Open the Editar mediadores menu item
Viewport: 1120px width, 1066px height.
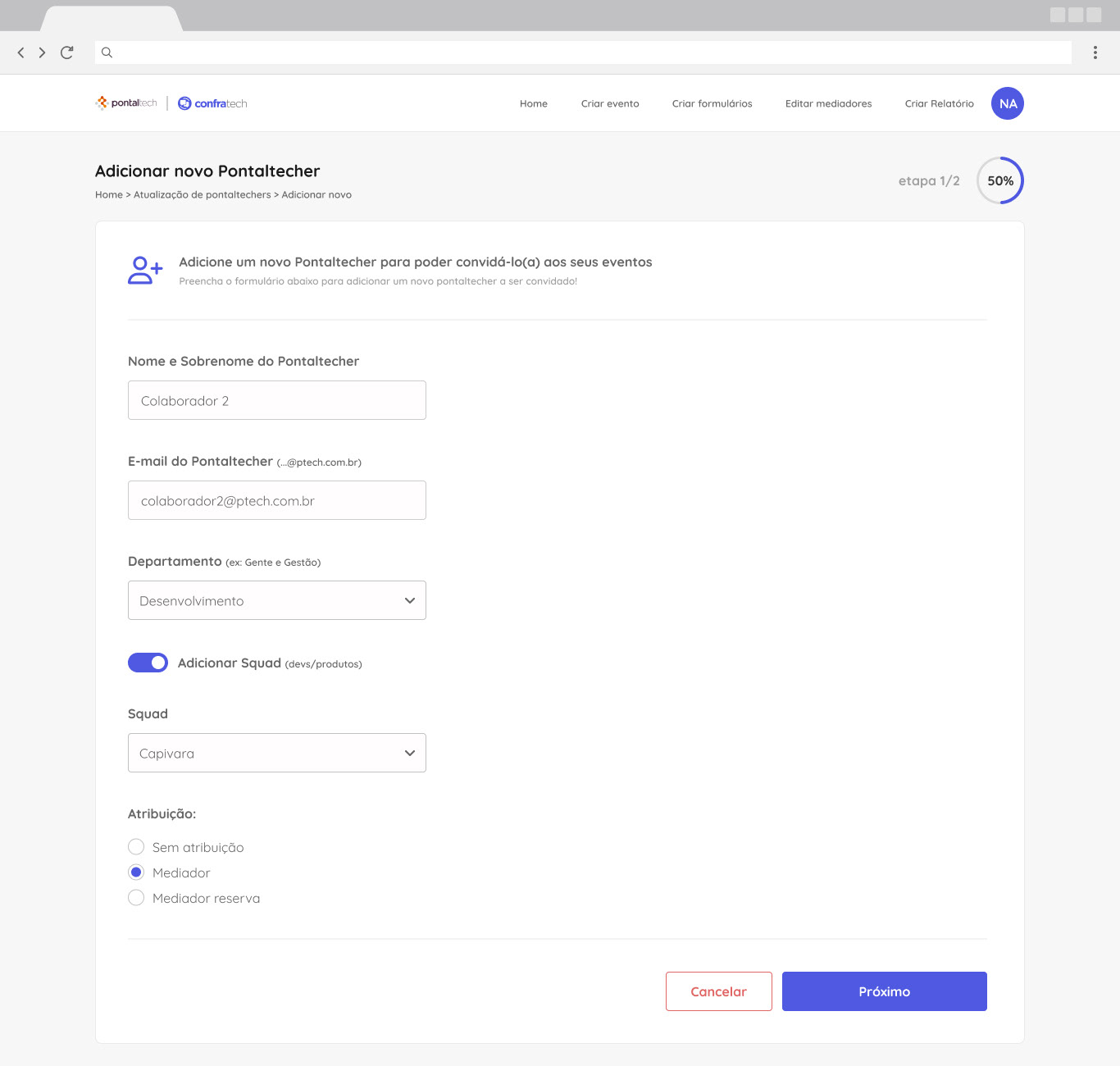pyautogui.click(x=828, y=103)
